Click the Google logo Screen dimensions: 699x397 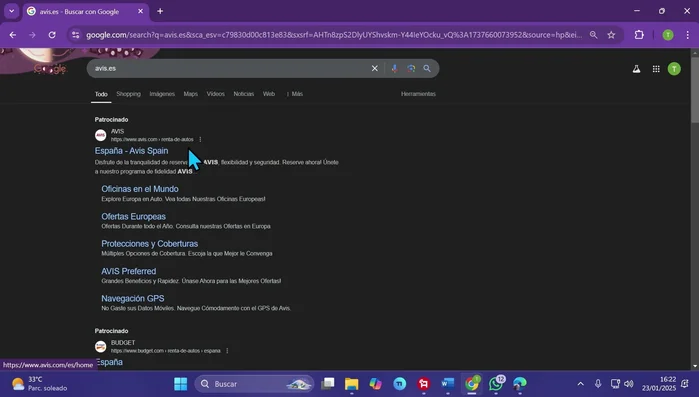point(50,69)
